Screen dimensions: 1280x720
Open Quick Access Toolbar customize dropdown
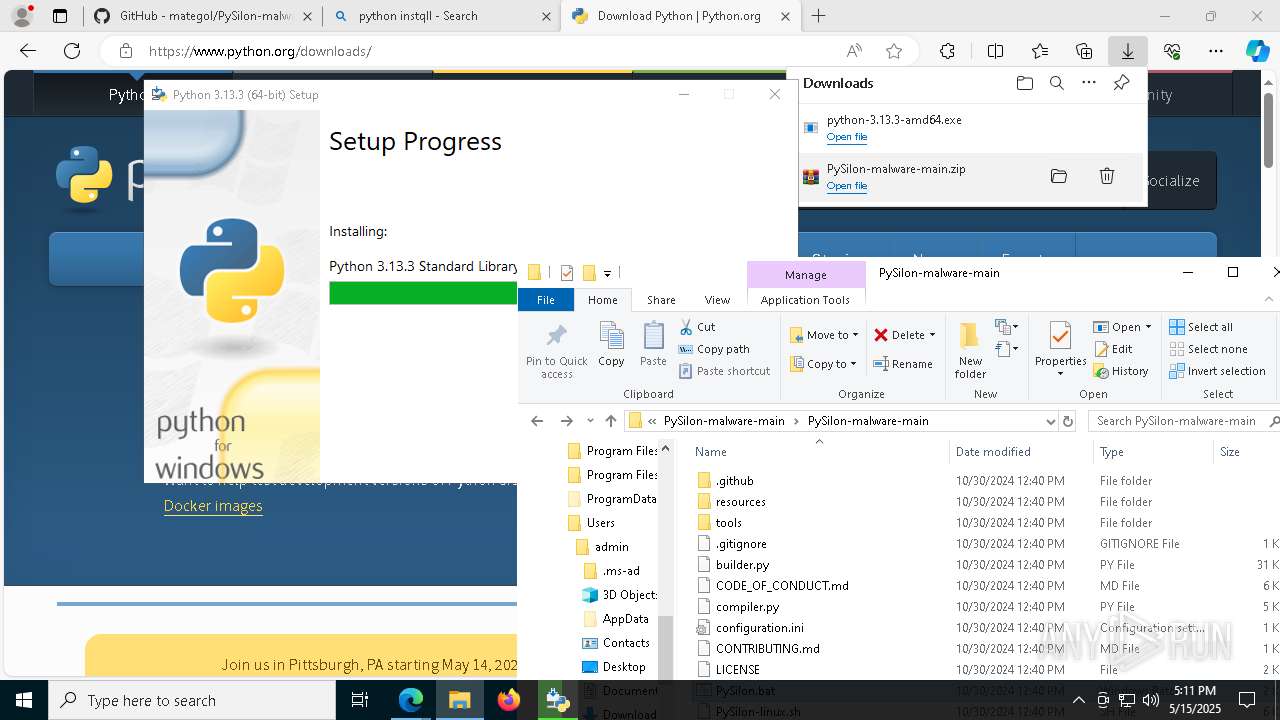click(607, 273)
